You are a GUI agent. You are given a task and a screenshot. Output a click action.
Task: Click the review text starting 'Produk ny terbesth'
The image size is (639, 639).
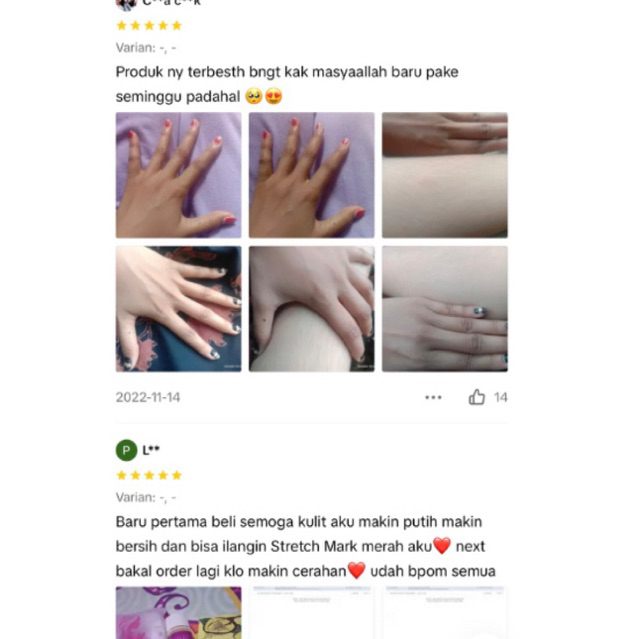[287, 84]
